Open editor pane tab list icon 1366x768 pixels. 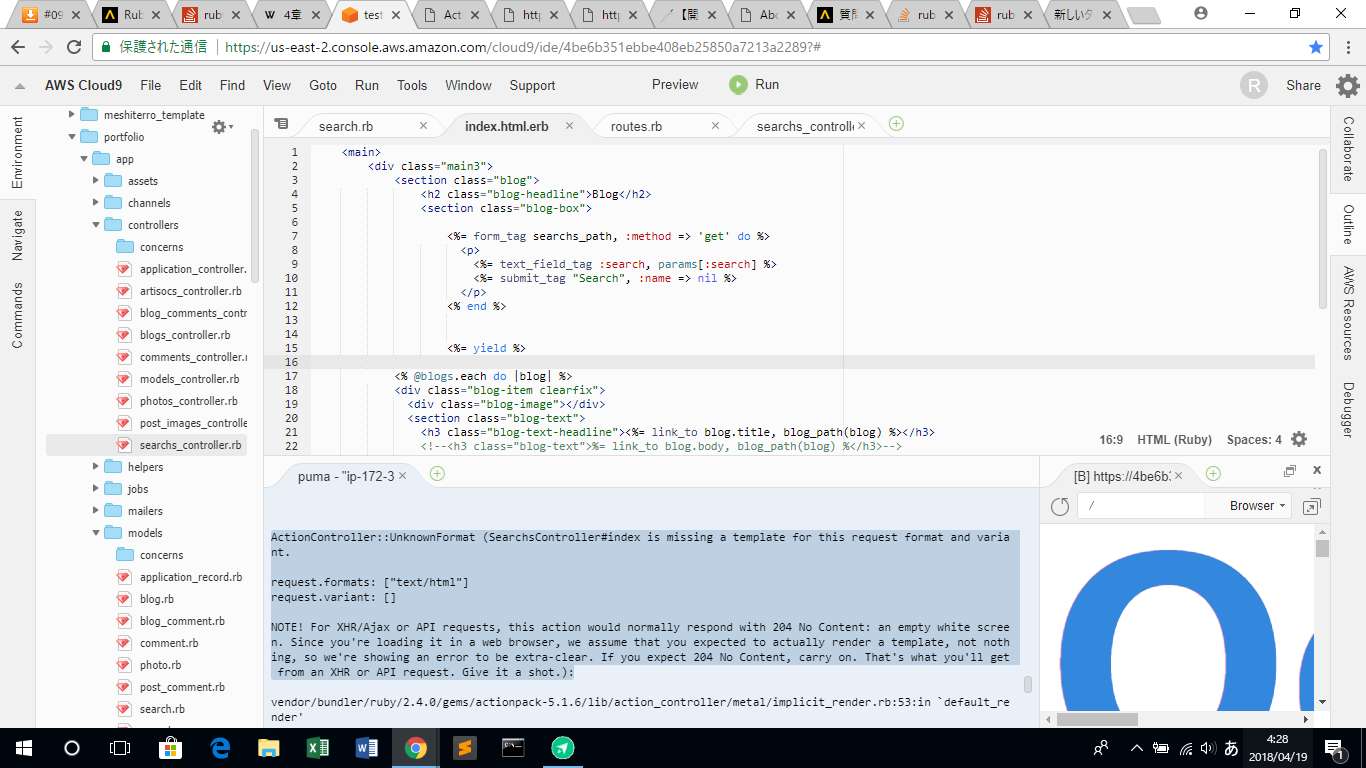pyautogui.click(x=281, y=124)
